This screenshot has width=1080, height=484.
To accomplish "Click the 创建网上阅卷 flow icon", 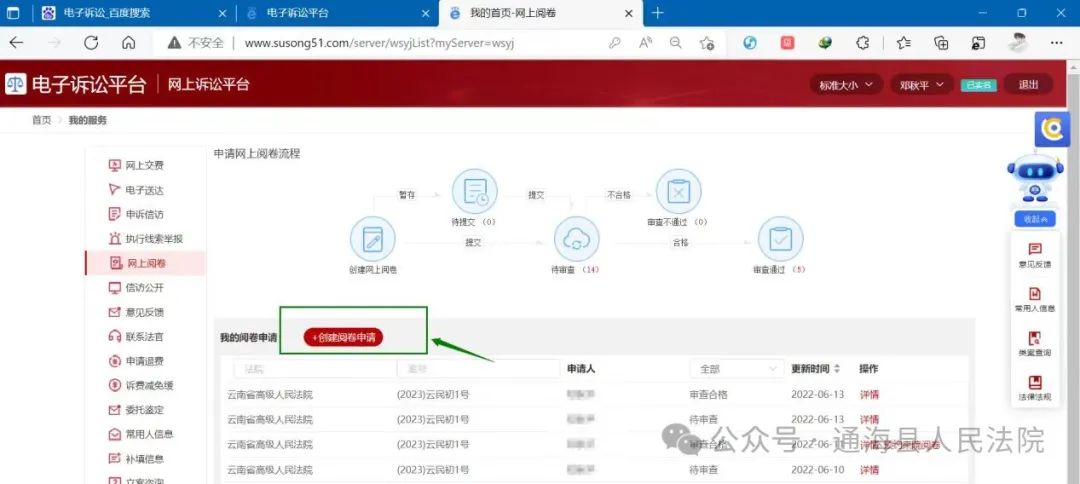I will [x=373, y=239].
